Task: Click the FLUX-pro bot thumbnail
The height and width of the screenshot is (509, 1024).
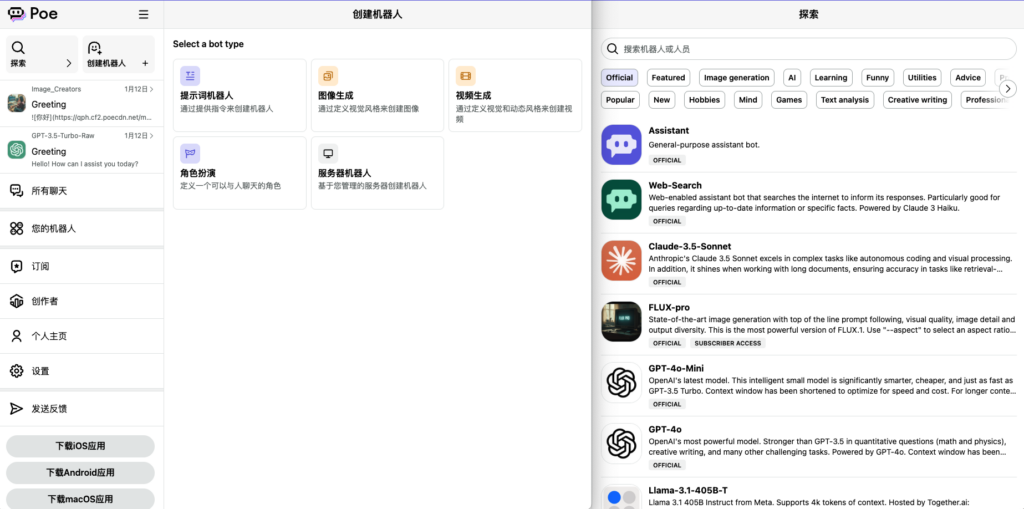Action: pos(621,321)
